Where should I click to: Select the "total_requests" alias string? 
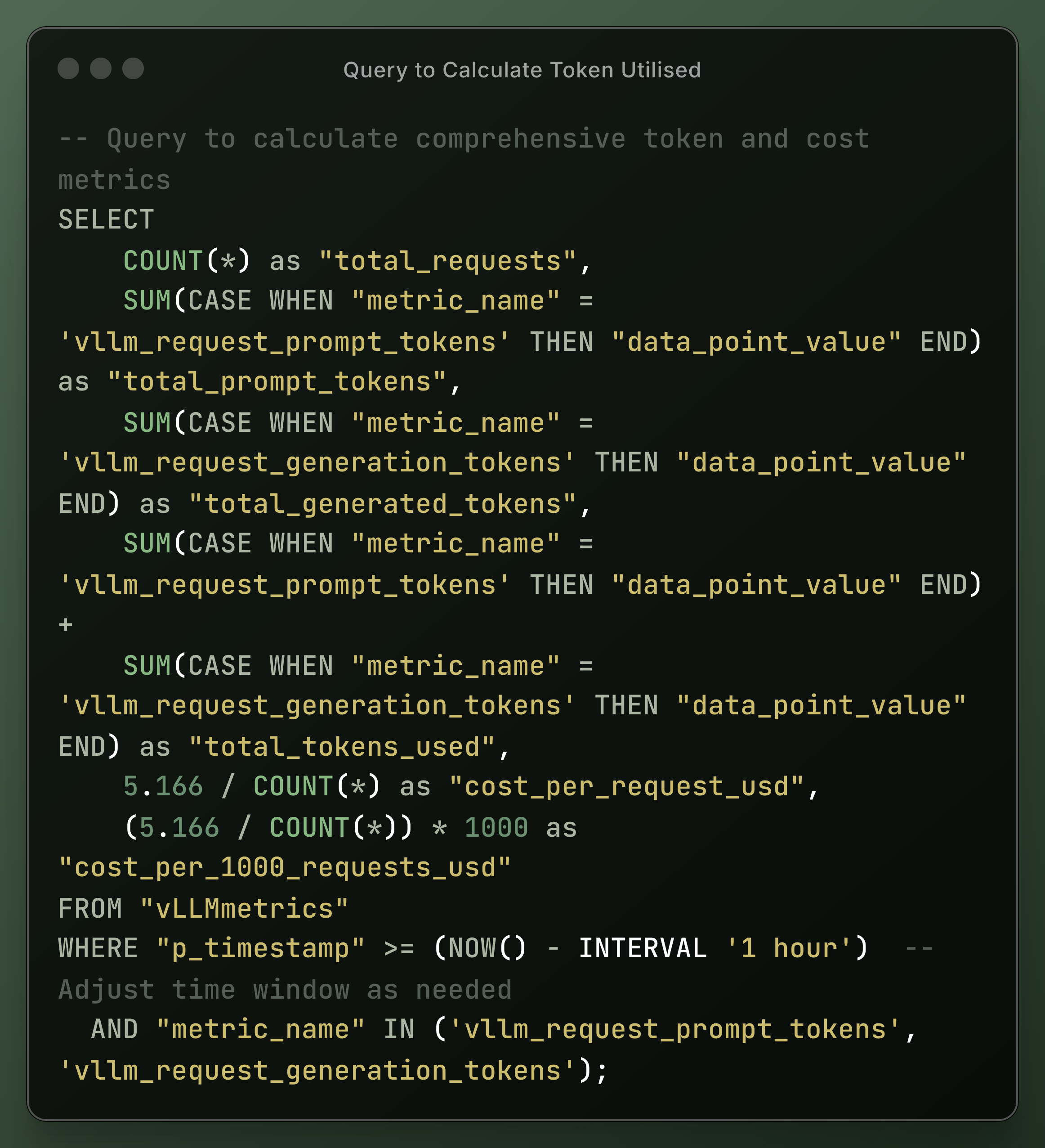(447, 261)
